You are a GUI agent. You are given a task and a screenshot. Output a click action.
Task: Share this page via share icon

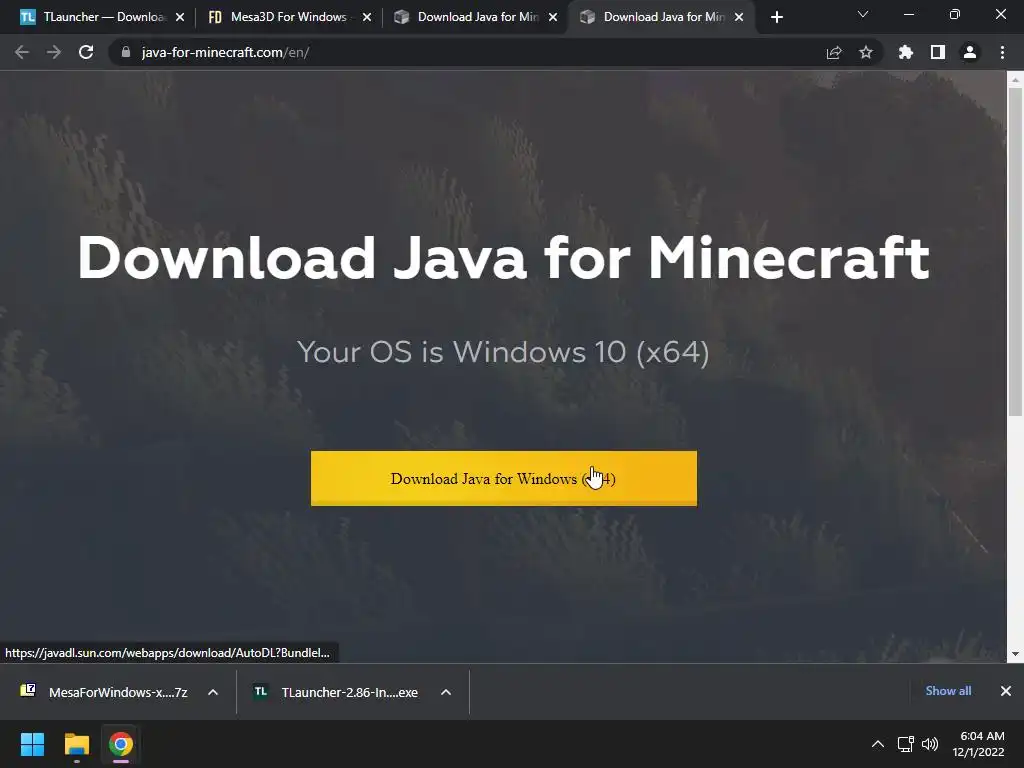pyautogui.click(x=834, y=52)
